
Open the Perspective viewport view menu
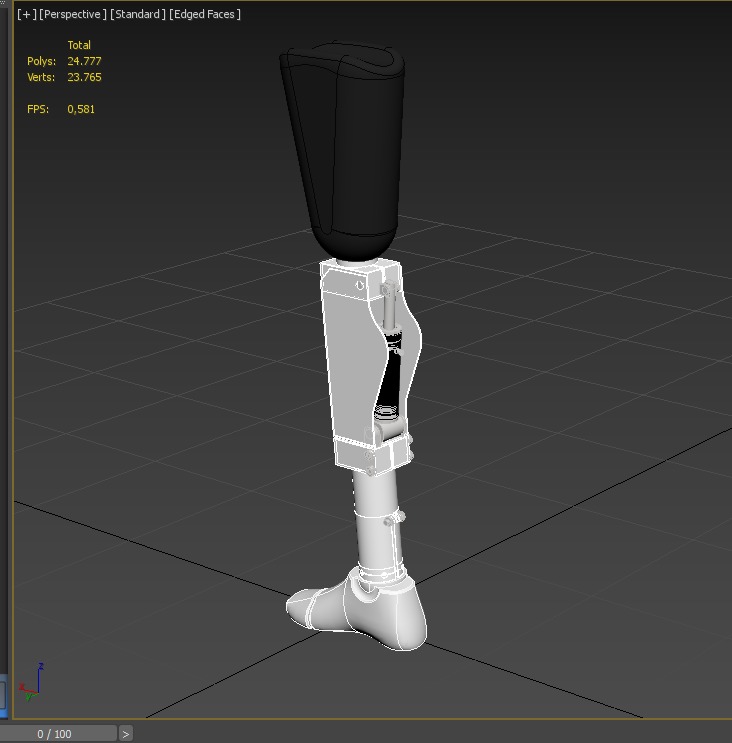[x=72, y=14]
